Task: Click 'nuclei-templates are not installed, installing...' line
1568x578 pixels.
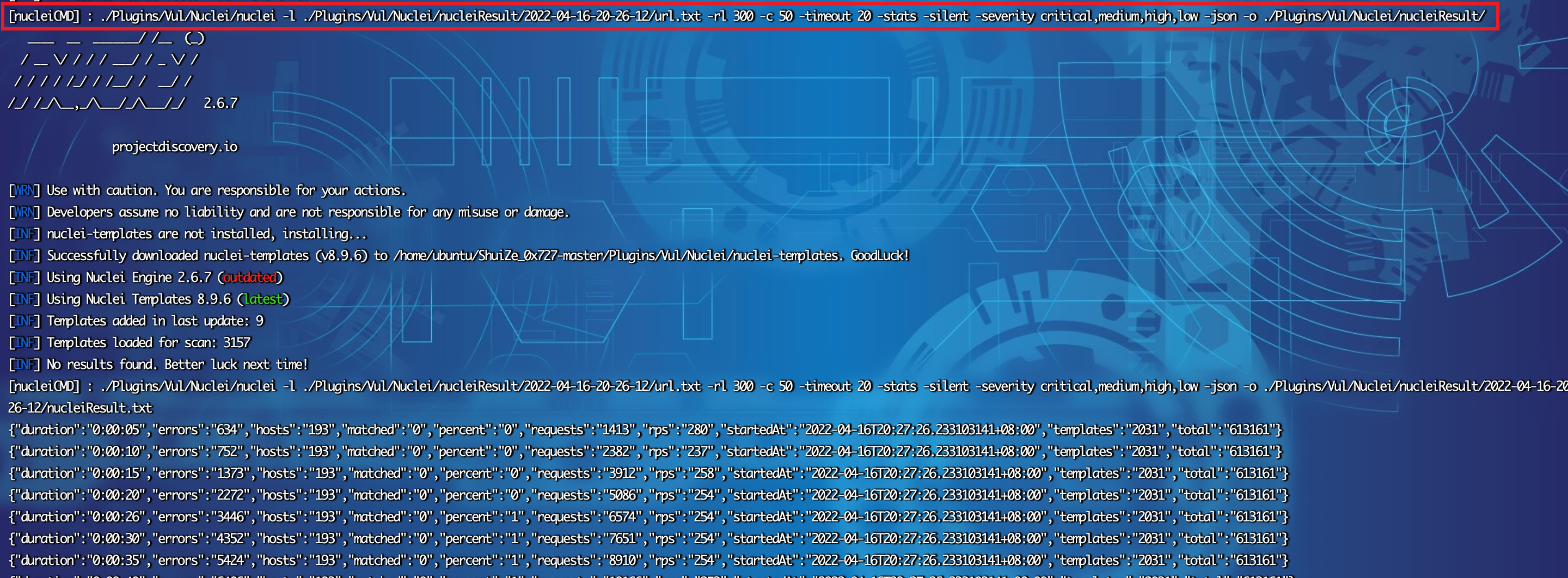Action: (x=187, y=234)
